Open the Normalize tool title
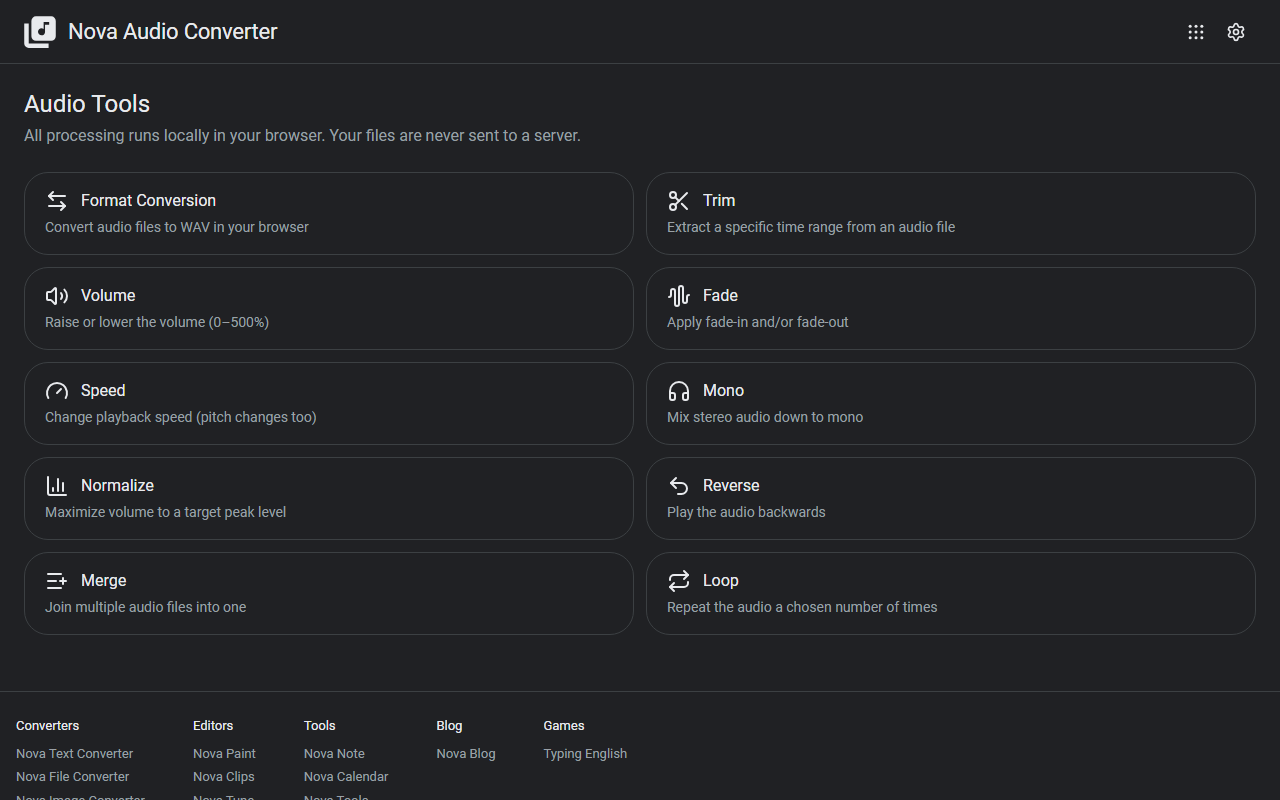Image resolution: width=1280 pixels, height=800 pixels. coord(117,486)
